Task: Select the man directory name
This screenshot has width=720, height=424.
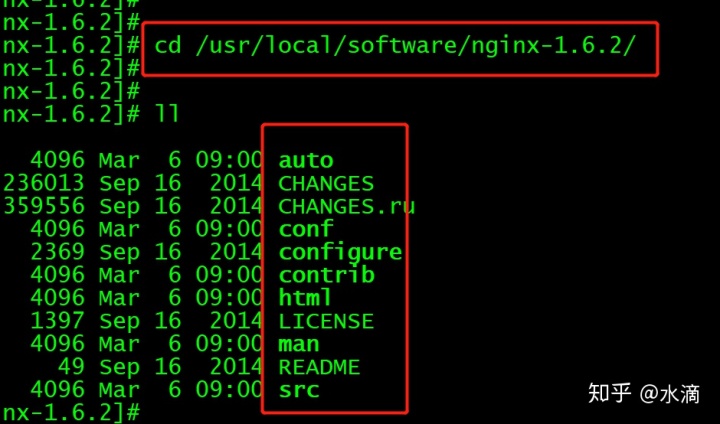Action: pos(299,344)
